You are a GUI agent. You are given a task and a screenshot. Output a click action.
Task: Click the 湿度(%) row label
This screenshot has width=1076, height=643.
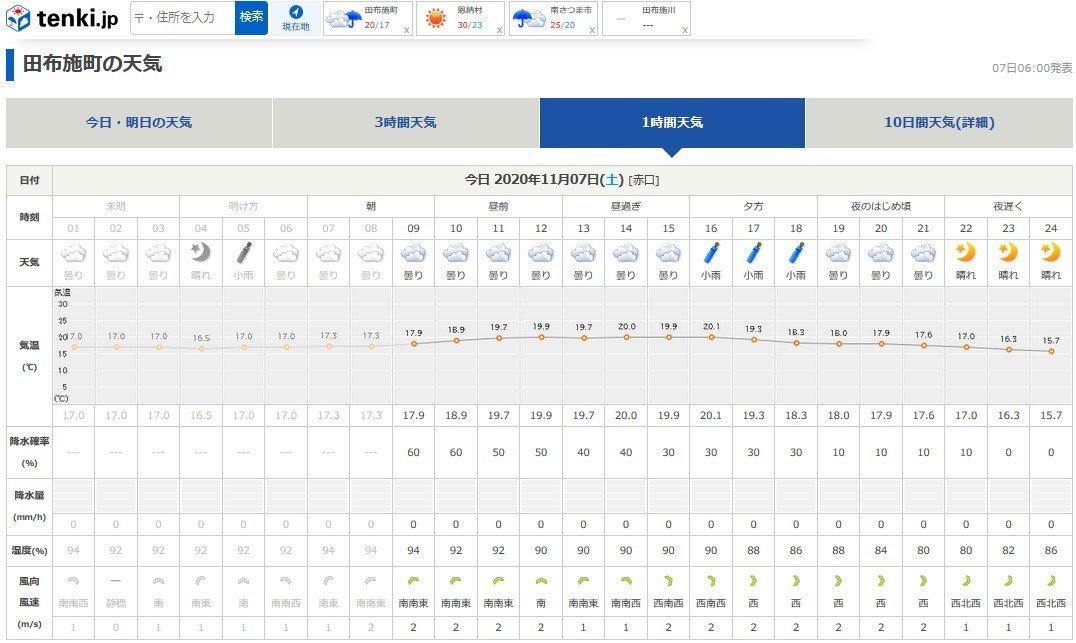pos(30,550)
